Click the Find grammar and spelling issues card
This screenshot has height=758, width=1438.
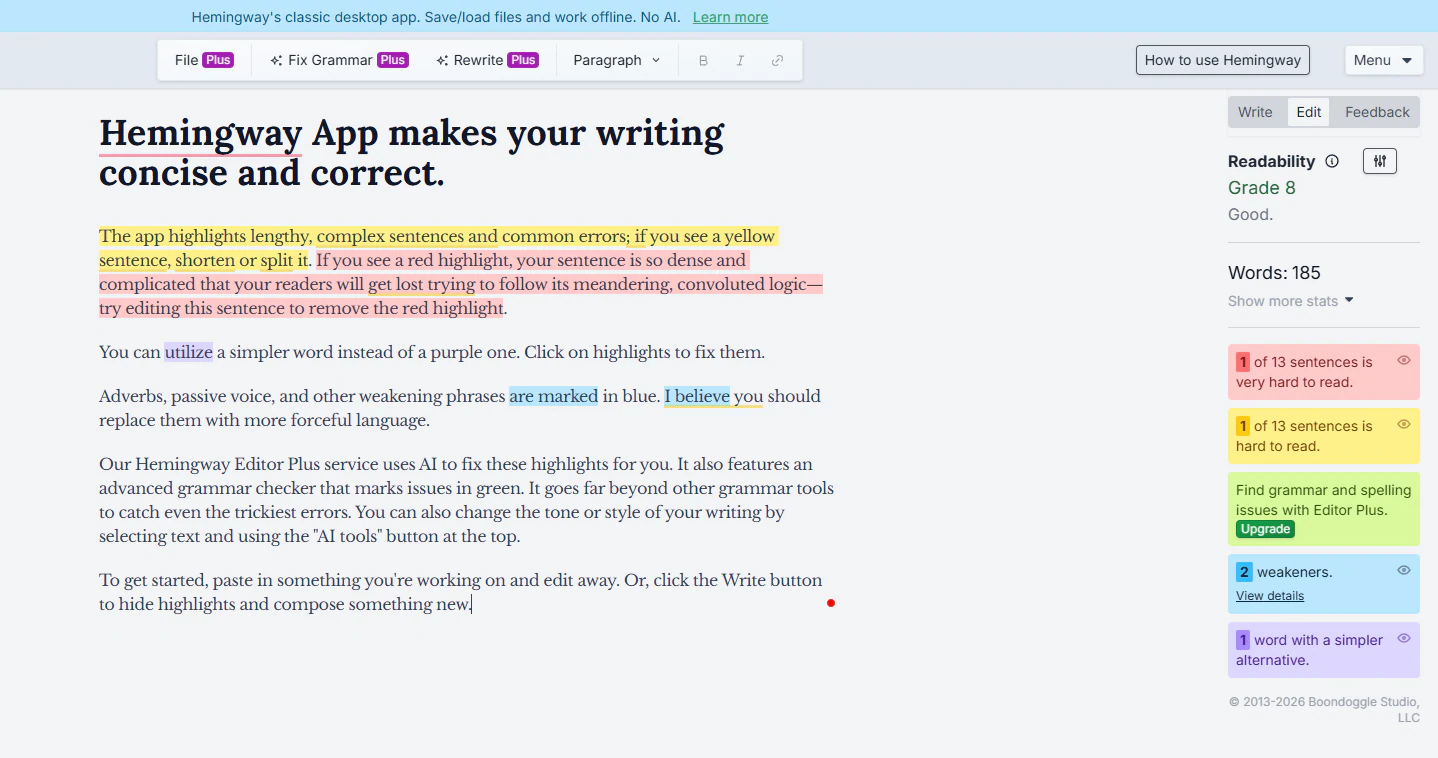pos(1323,509)
